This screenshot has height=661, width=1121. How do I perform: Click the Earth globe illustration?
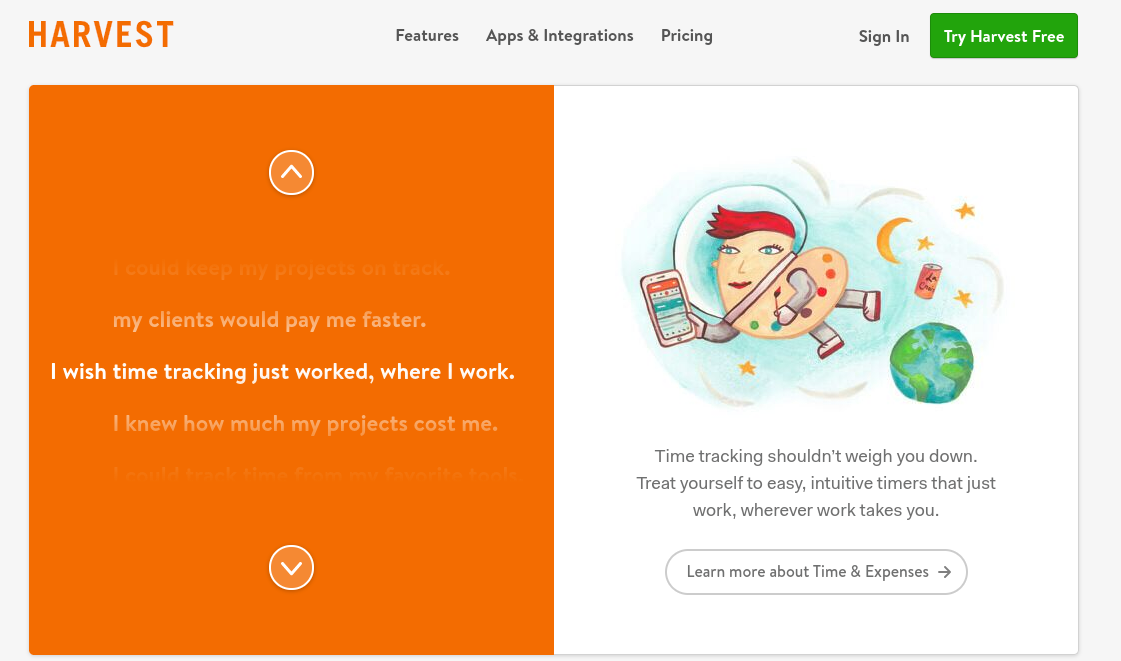pyautogui.click(x=932, y=363)
